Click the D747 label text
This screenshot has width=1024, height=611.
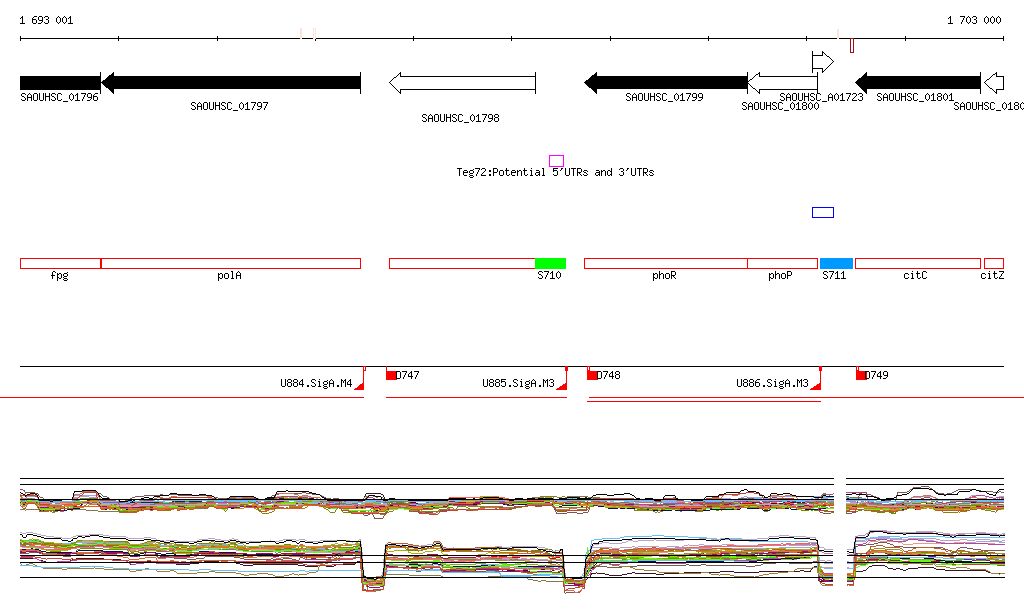click(408, 375)
